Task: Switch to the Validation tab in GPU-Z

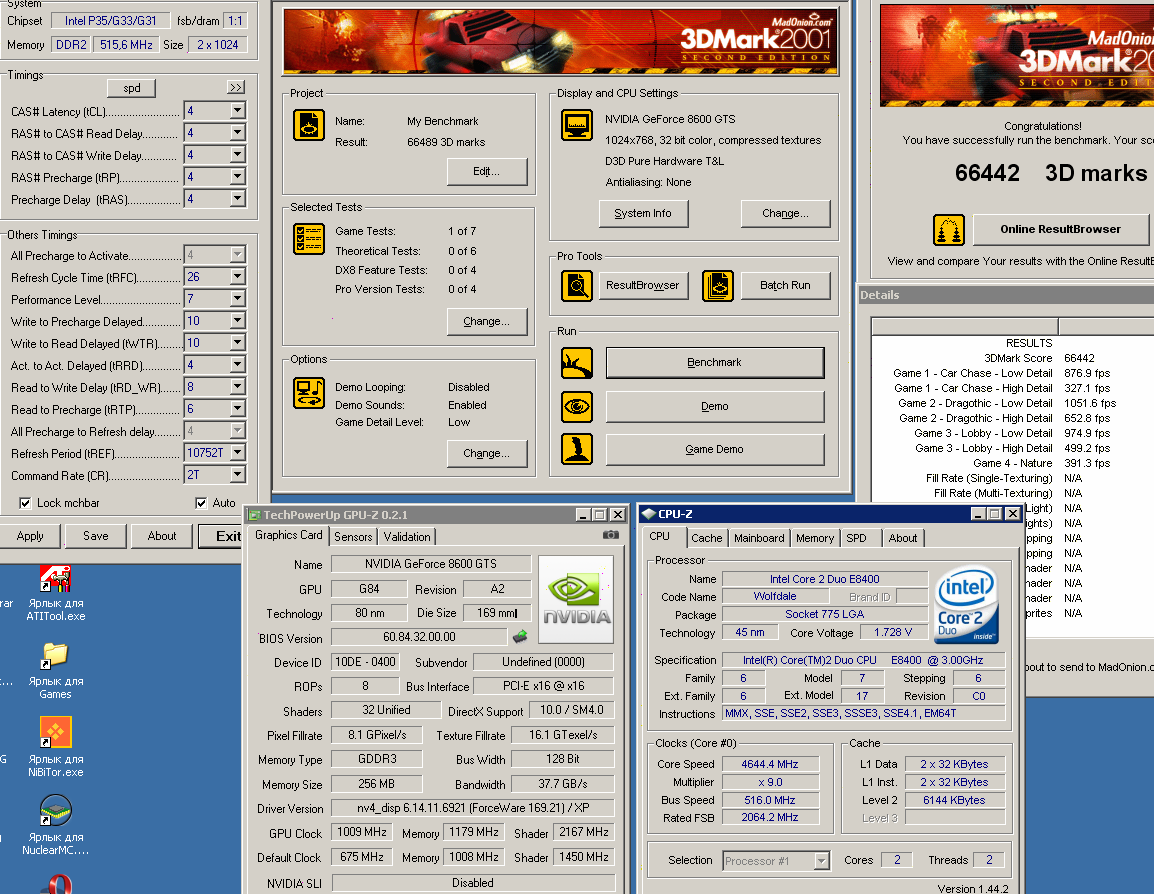Action: pos(407,537)
